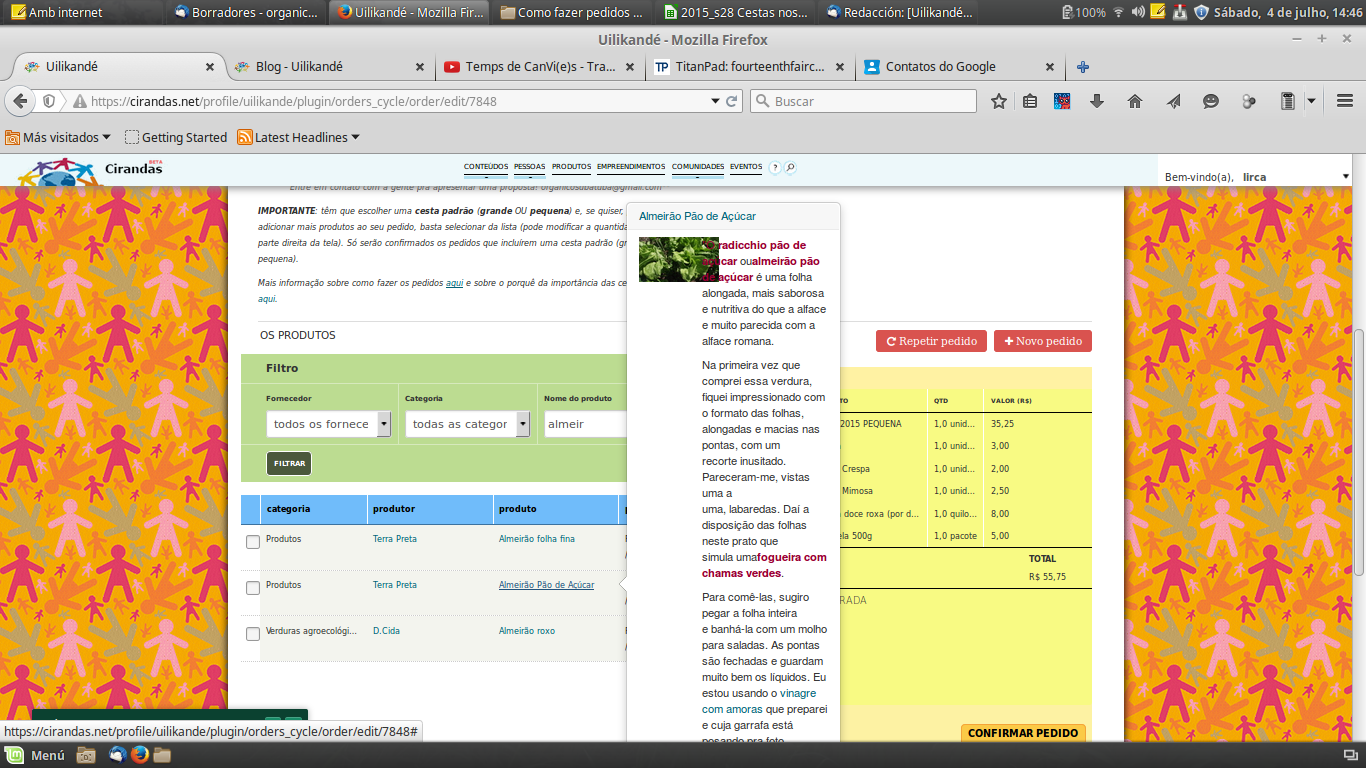Open PRODUTOS menu in Cirandas header
This screenshot has height=768, width=1366.
(571, 167)
